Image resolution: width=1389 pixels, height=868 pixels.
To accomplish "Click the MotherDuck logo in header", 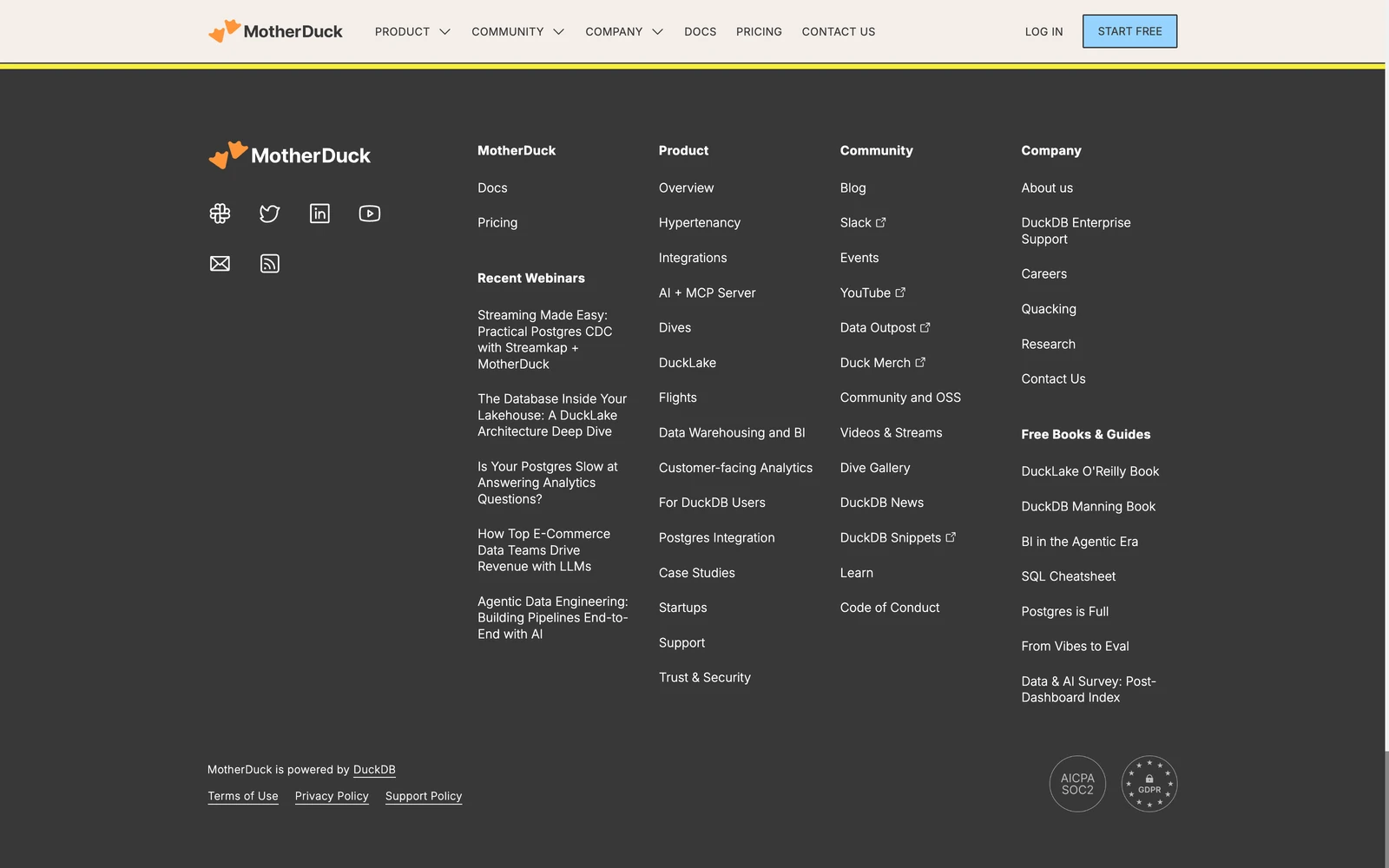I will (x=275, y=31).
